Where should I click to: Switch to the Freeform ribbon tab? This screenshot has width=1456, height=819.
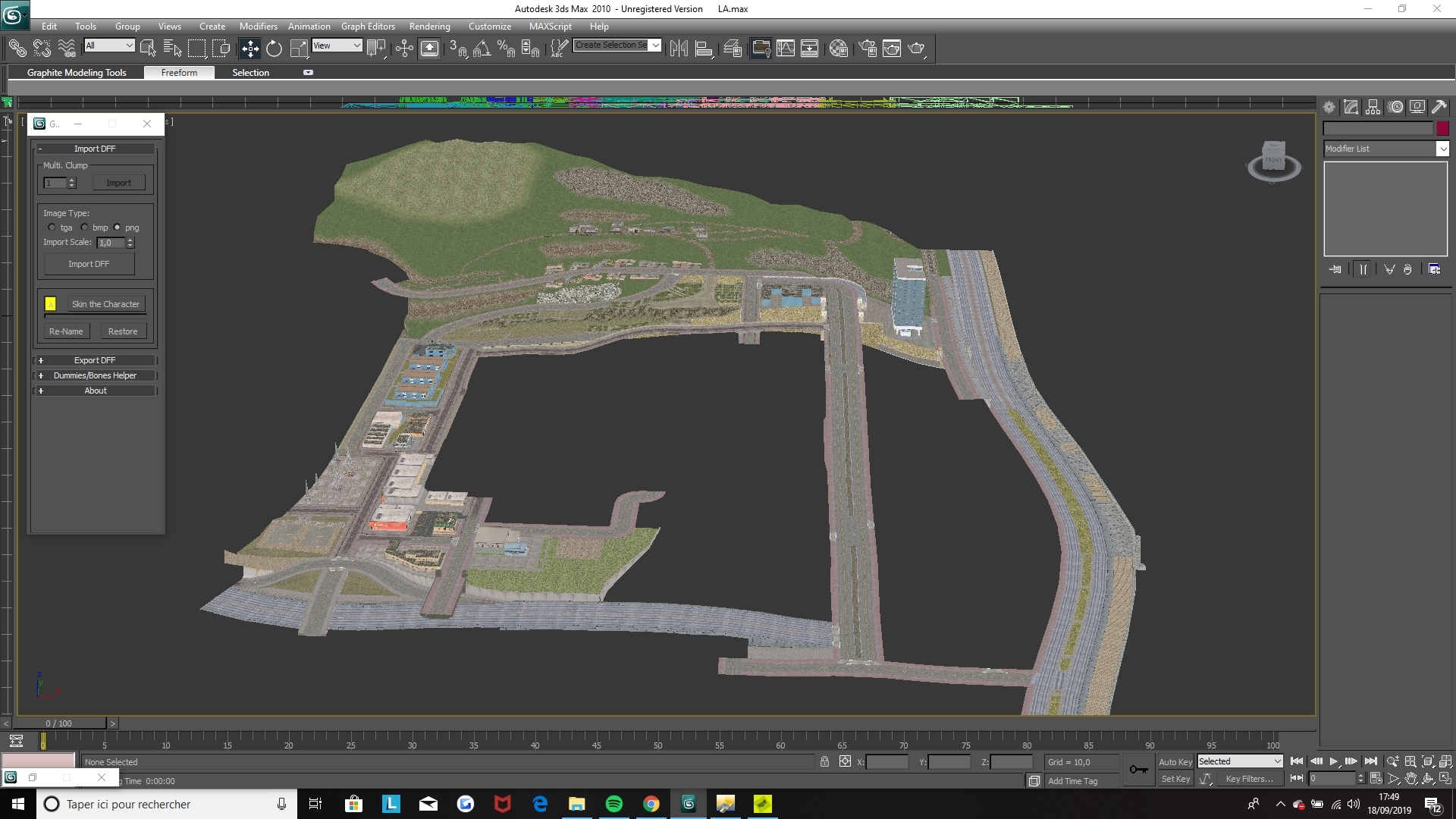[179, 73]
